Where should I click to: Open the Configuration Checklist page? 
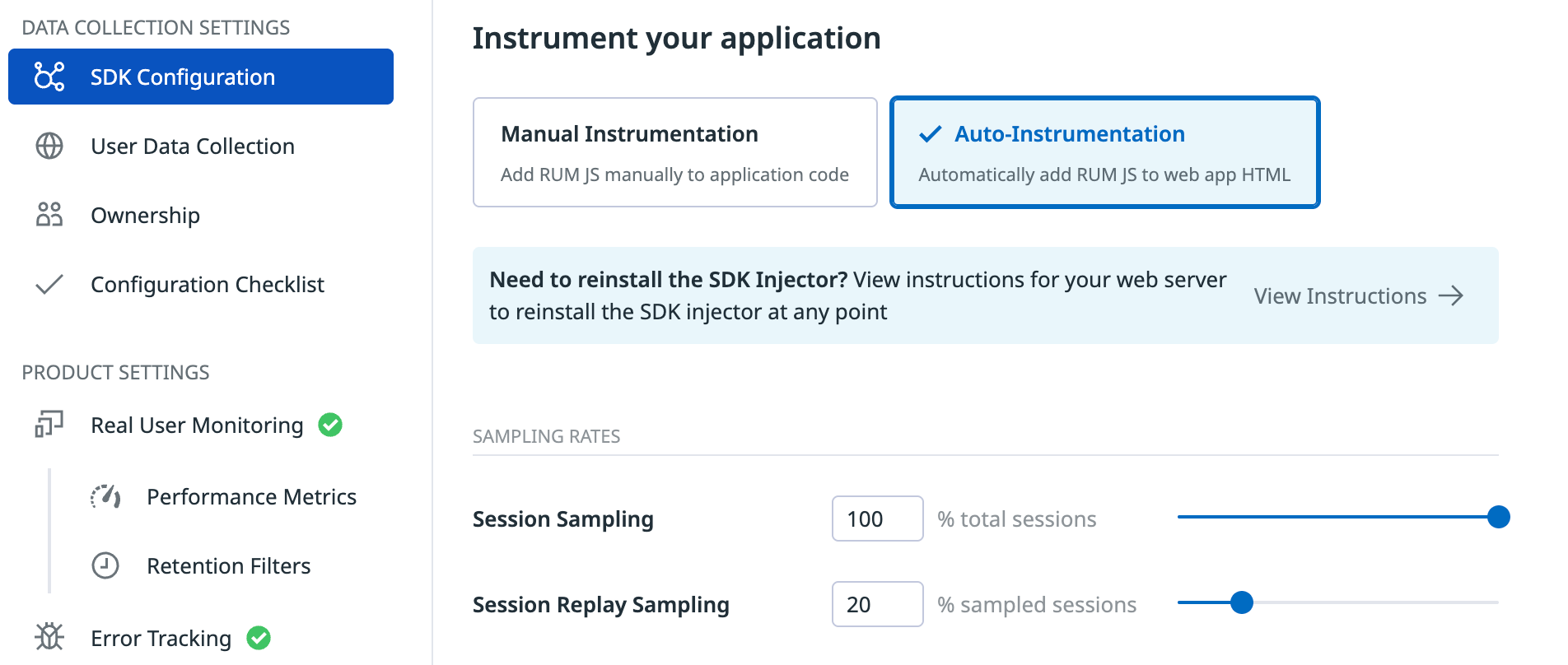tap(208, 285)
